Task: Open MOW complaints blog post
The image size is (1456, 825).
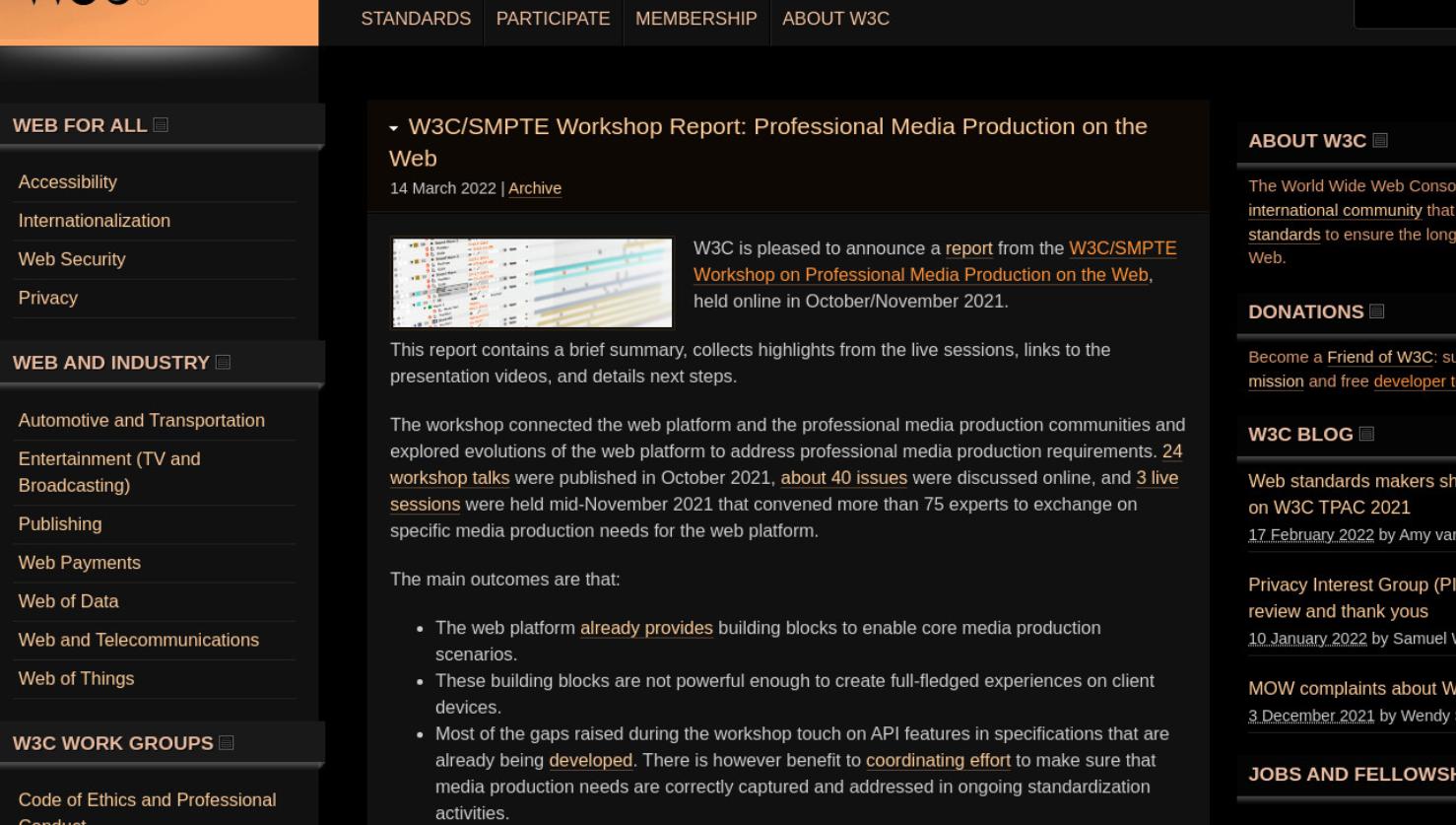Action: [x=1352, y=689]
